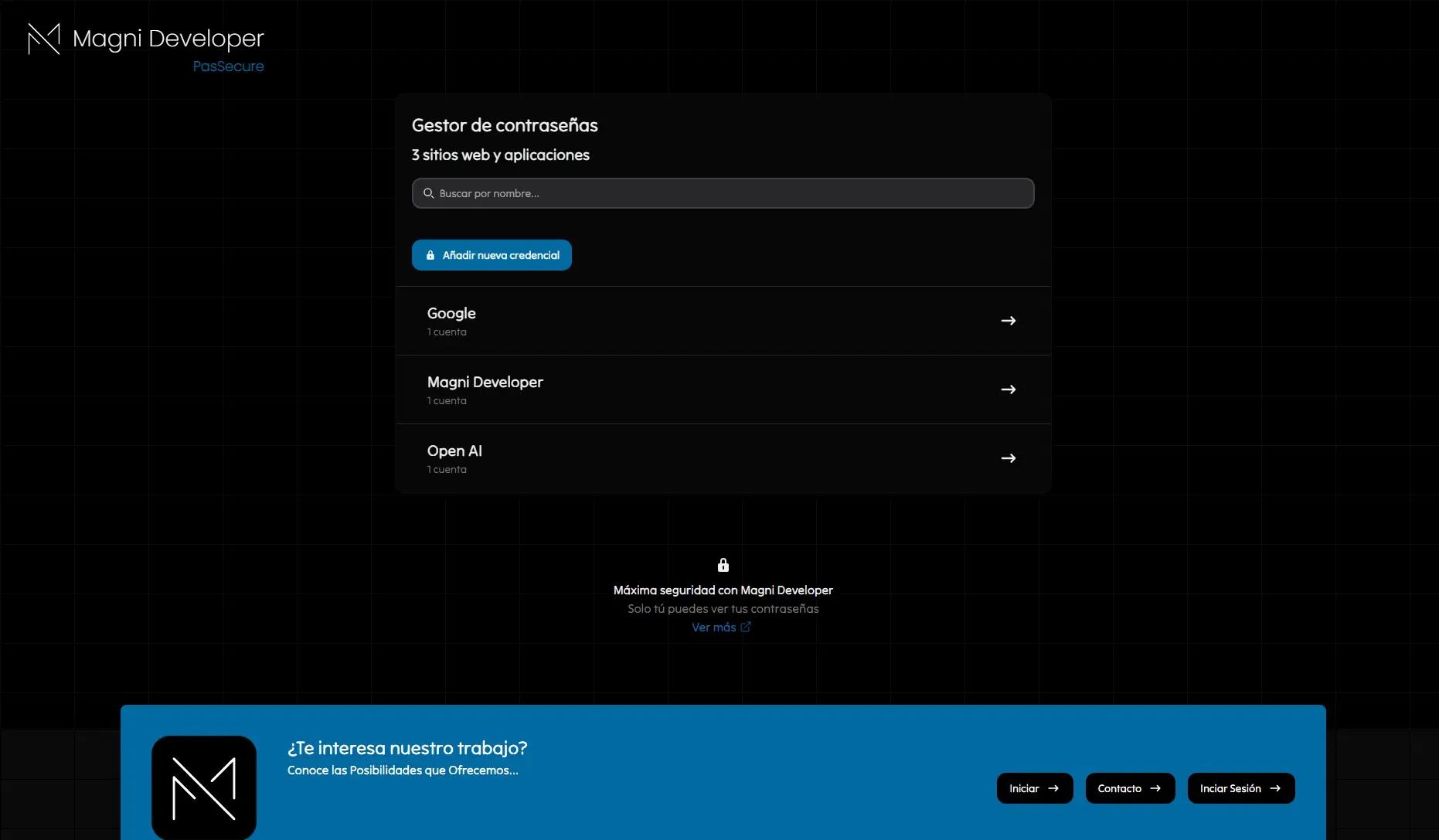Click the arrow for Magni Developer entry

tap(1009, 389)
